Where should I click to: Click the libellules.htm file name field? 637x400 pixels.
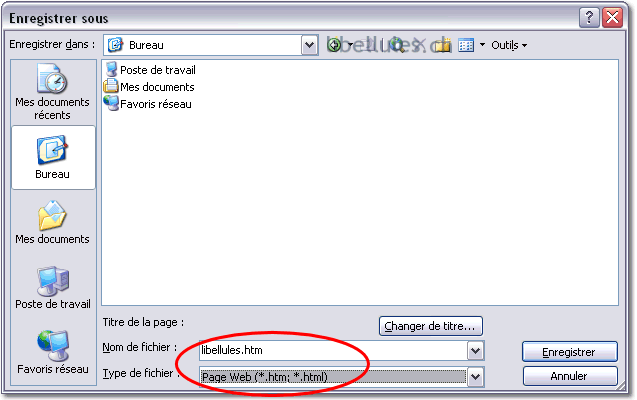point(334,350)
